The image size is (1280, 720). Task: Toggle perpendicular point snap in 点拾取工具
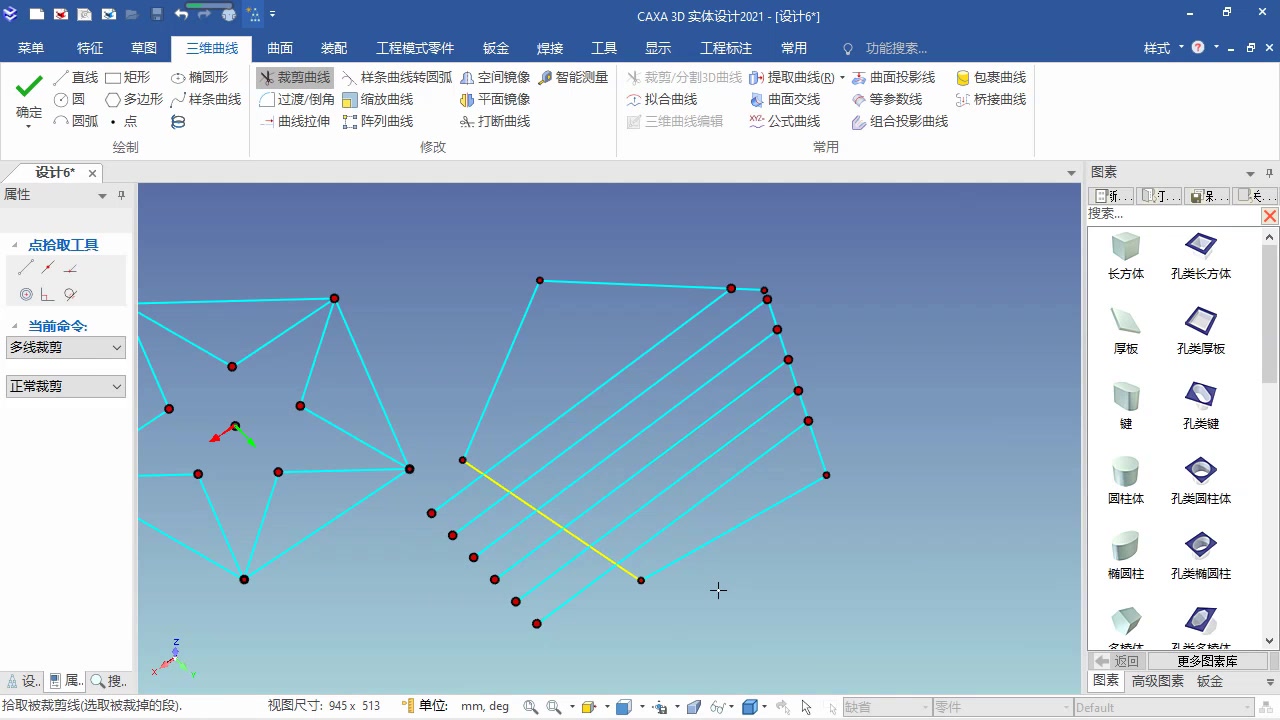46,294
